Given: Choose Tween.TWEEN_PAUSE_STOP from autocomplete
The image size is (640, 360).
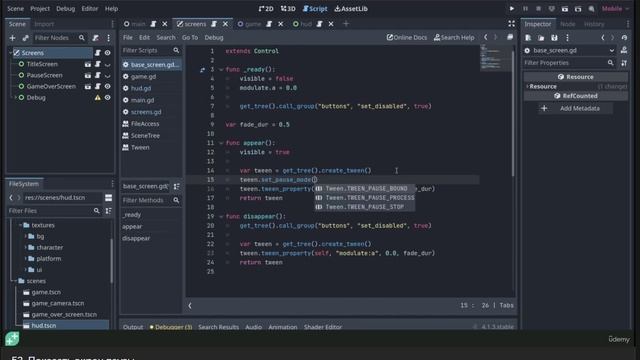Looking at the screenshot, I should (365, 207).
